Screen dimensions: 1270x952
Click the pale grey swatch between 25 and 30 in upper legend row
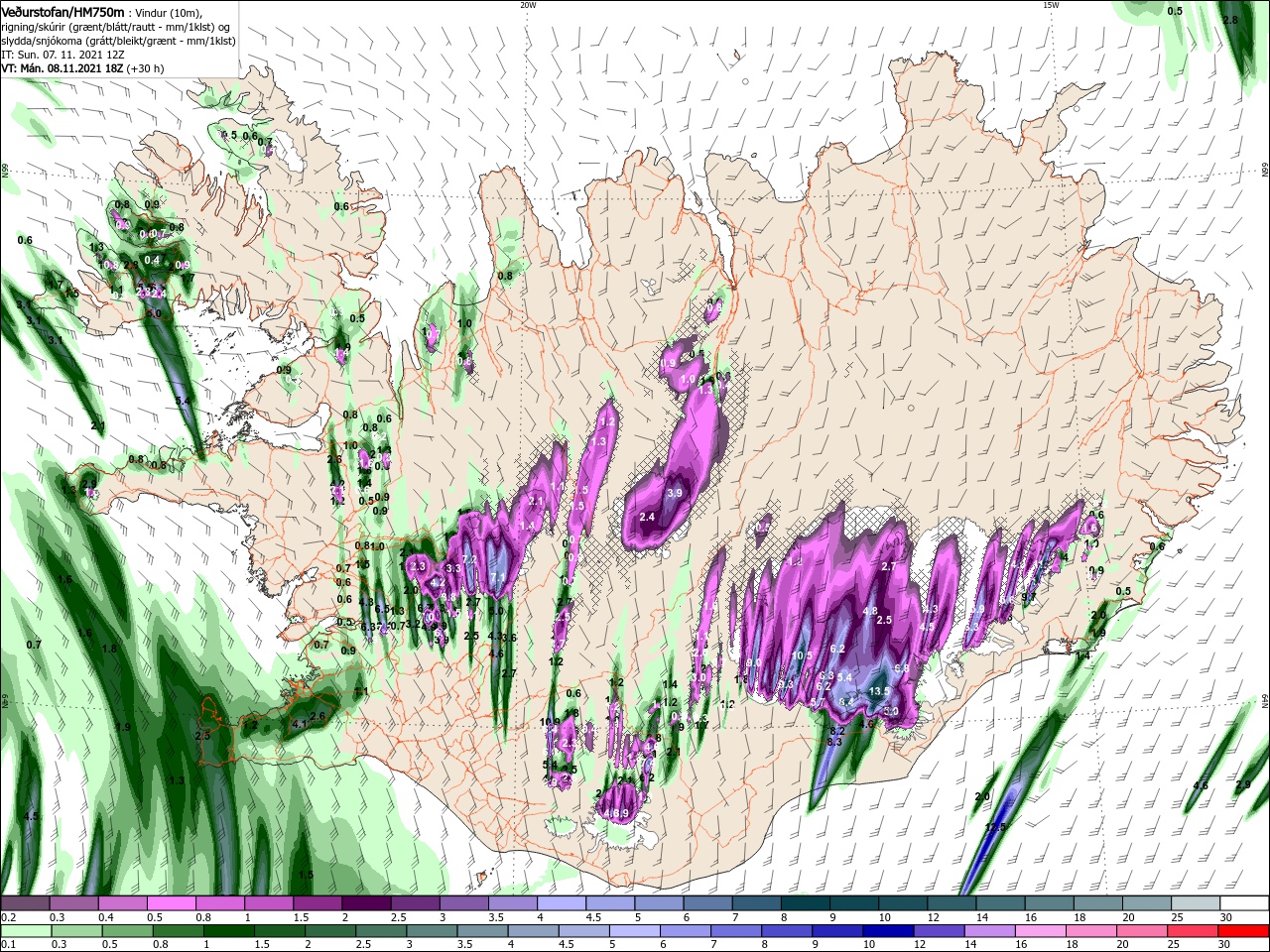click(x=1197, y=903)
